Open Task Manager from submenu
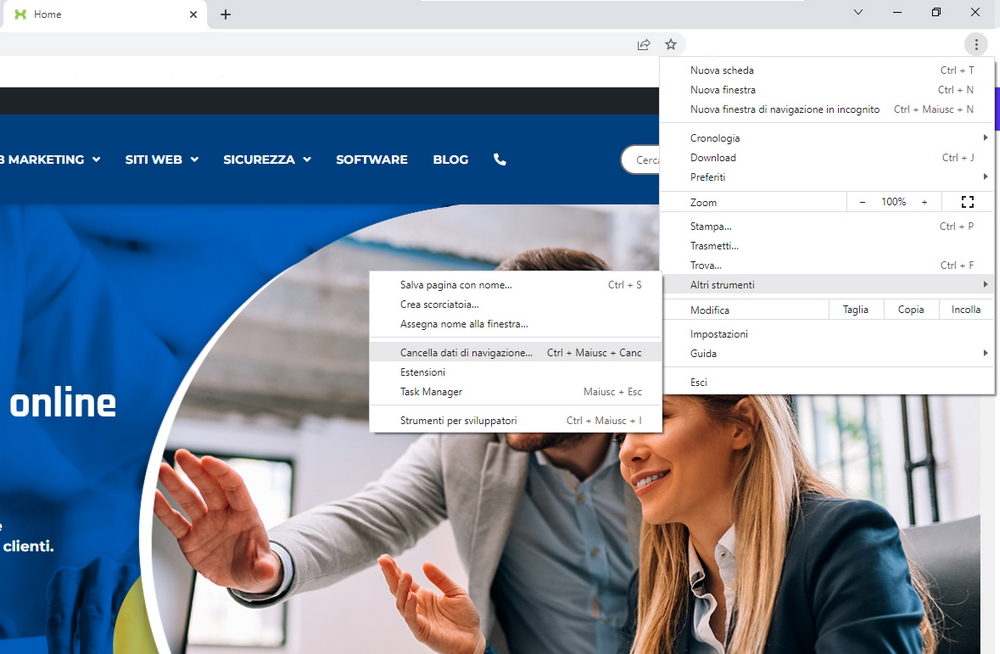Screen dimensions: 1000x654 (515, 392)
